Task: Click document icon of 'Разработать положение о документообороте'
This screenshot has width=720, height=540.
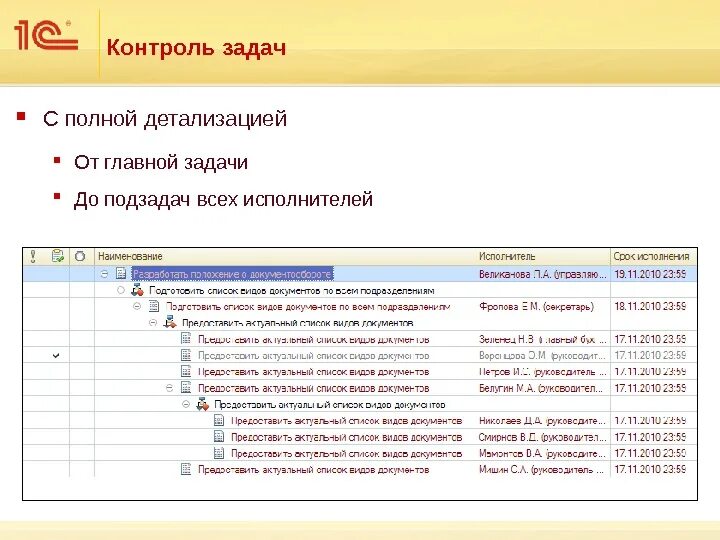Action: 121,274
